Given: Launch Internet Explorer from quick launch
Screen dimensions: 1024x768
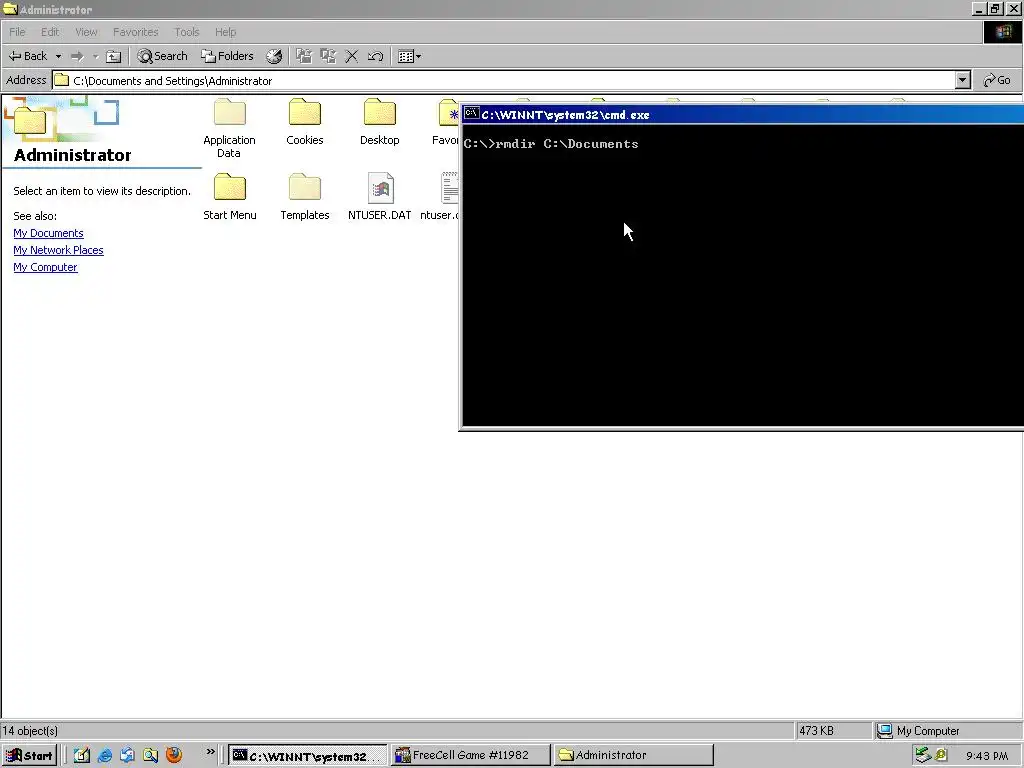Looking at the screenshot, I should click(x=104, y=756).
